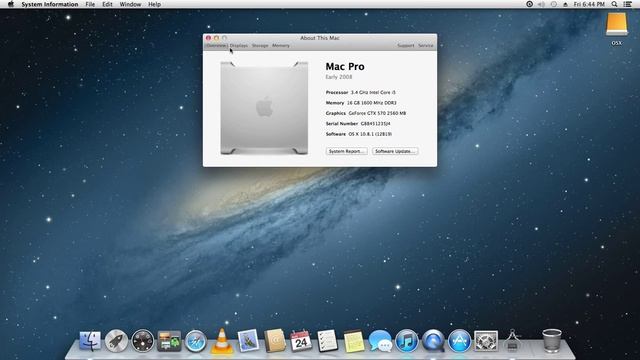Click the Processor specification line
This screenshot has width=640, height=360.
coord(360,92)
